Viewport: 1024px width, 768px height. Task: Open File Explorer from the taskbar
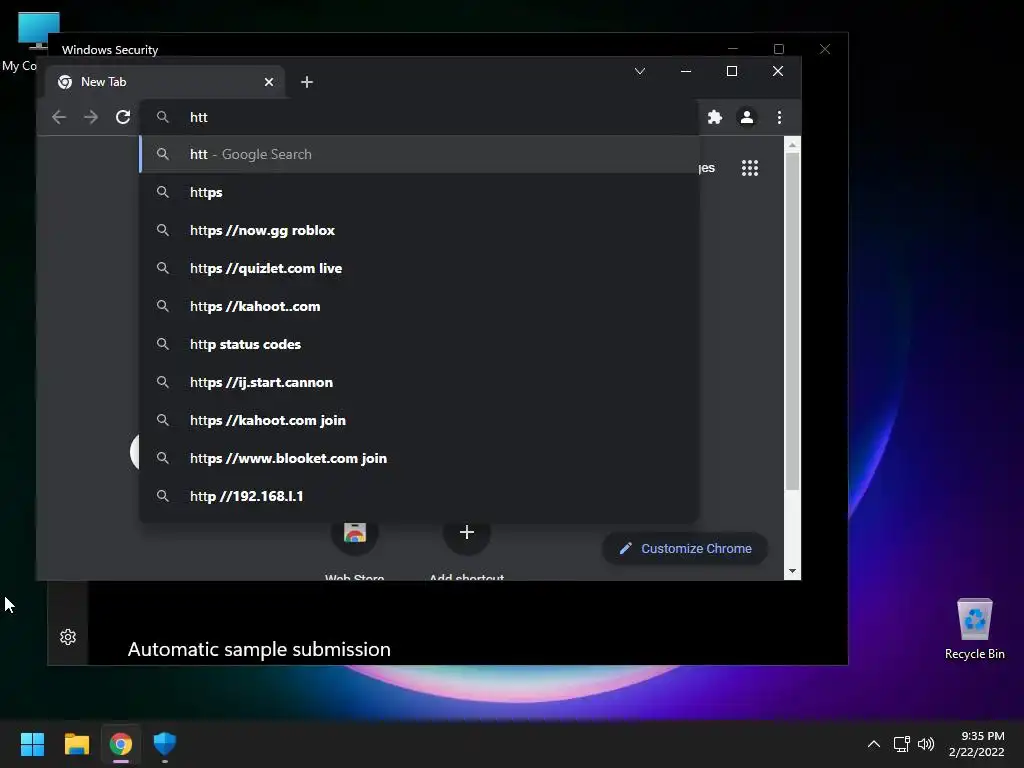76,744
